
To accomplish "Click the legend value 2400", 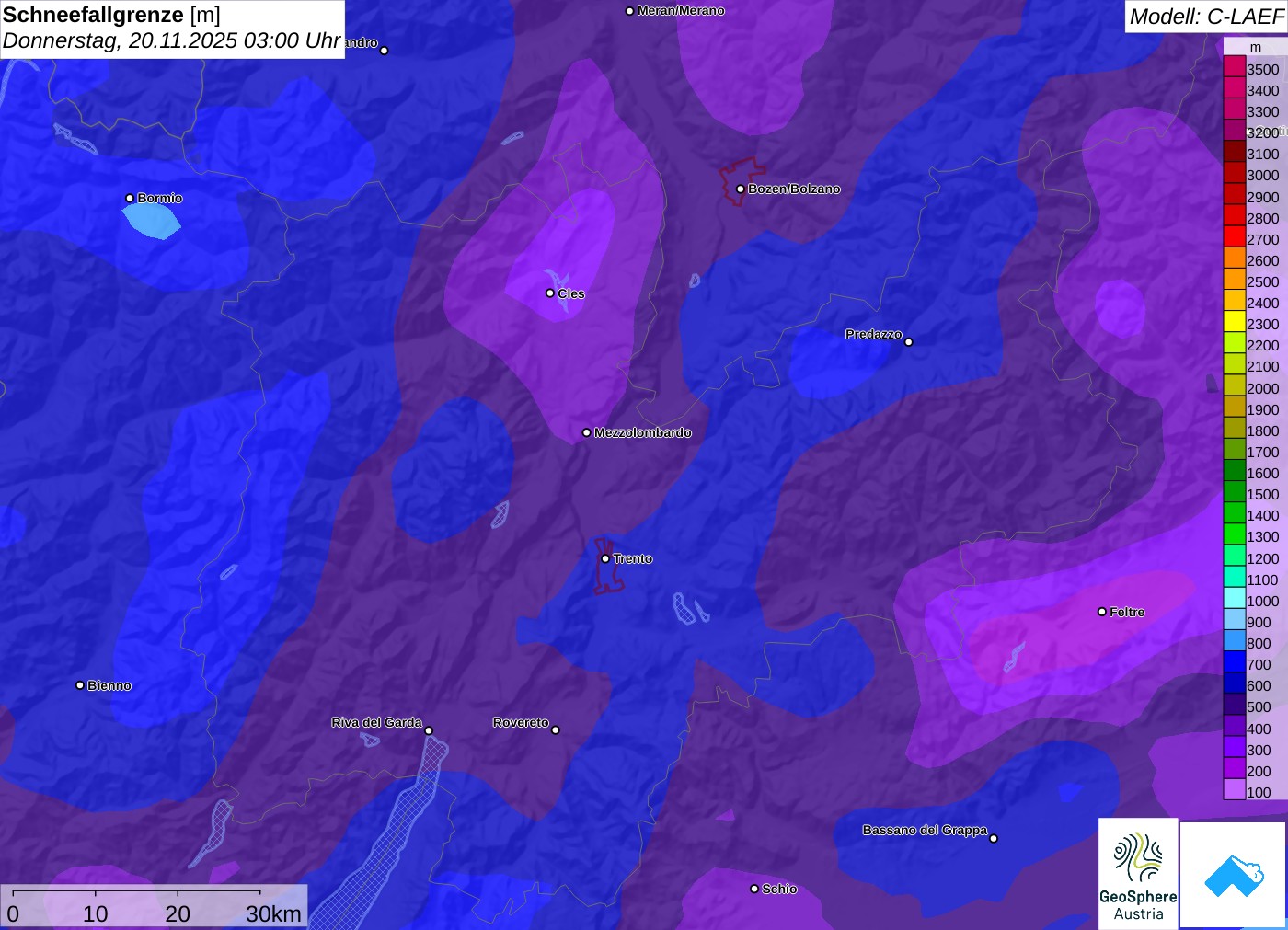I will pyautogui.click(x=1263, y=303).
